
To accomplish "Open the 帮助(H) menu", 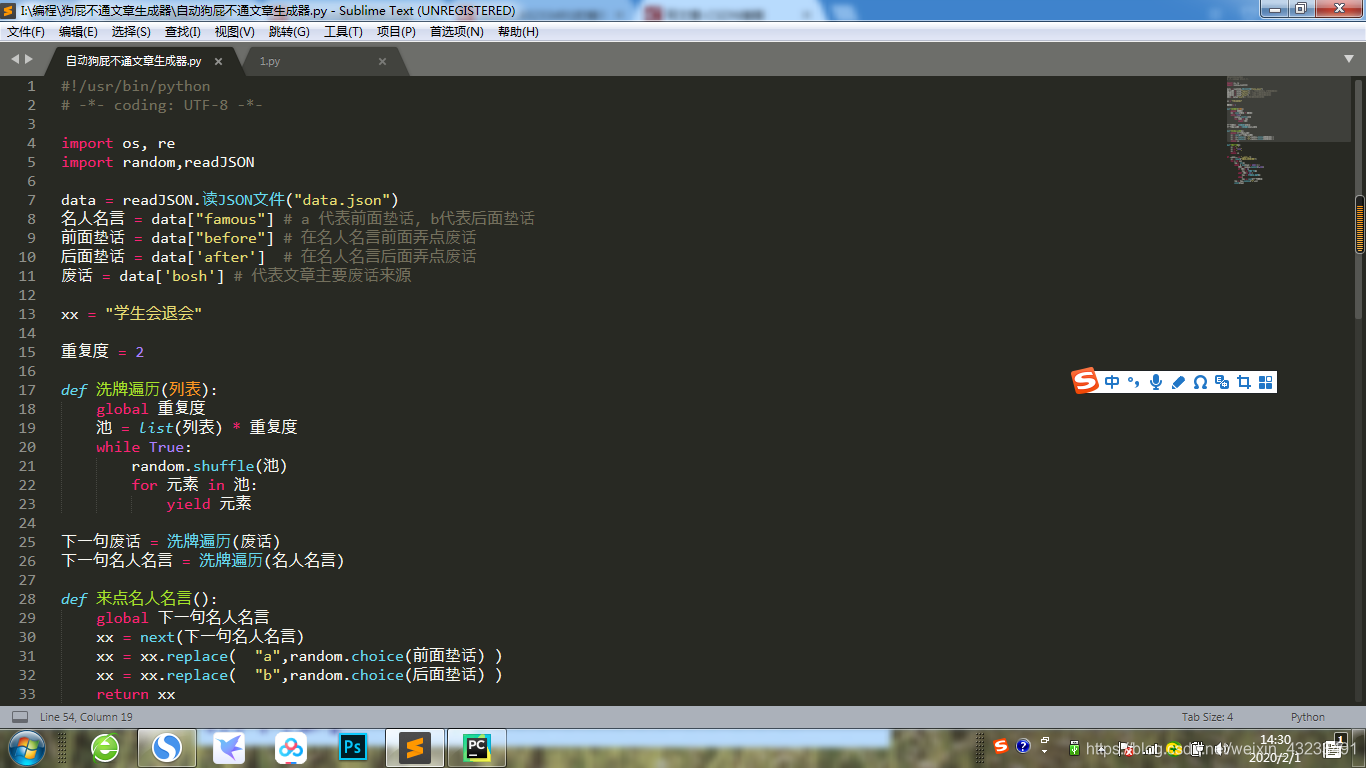I will (518, 32).
